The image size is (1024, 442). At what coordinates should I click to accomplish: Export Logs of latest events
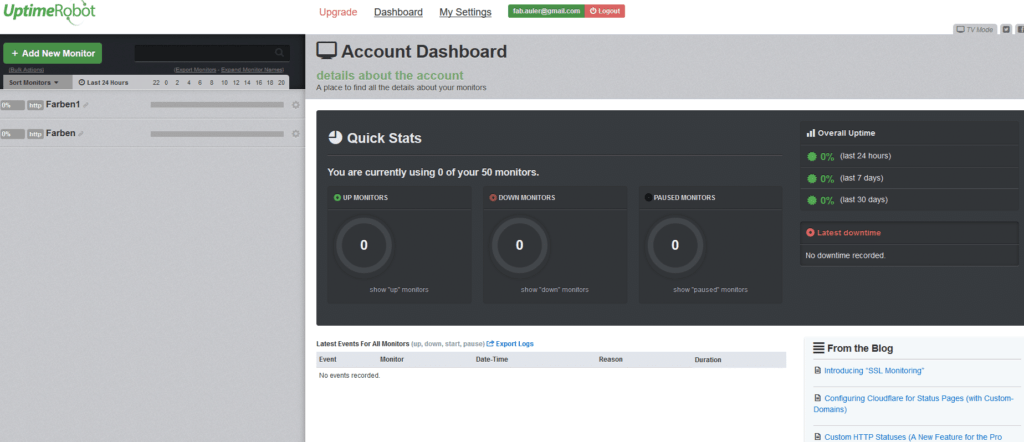tap(510, 343)
